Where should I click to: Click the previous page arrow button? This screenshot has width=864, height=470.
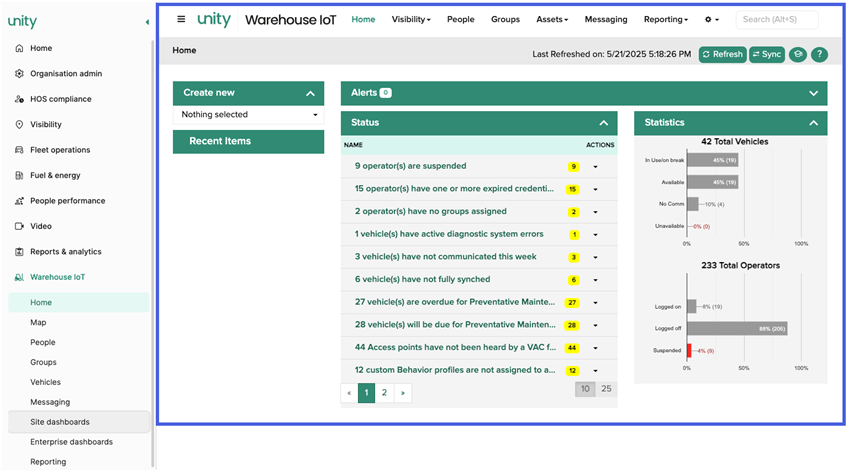click(x=349, y=393)
